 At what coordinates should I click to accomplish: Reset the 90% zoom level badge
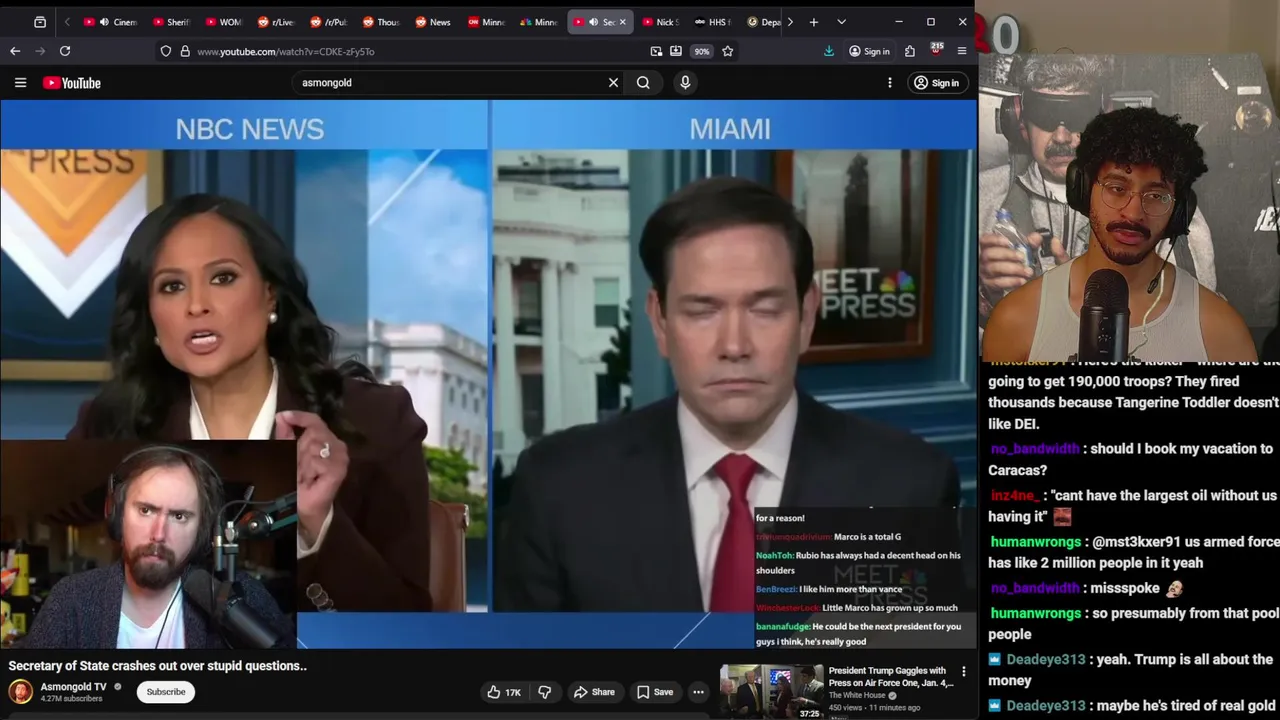(x=702, y=51)
